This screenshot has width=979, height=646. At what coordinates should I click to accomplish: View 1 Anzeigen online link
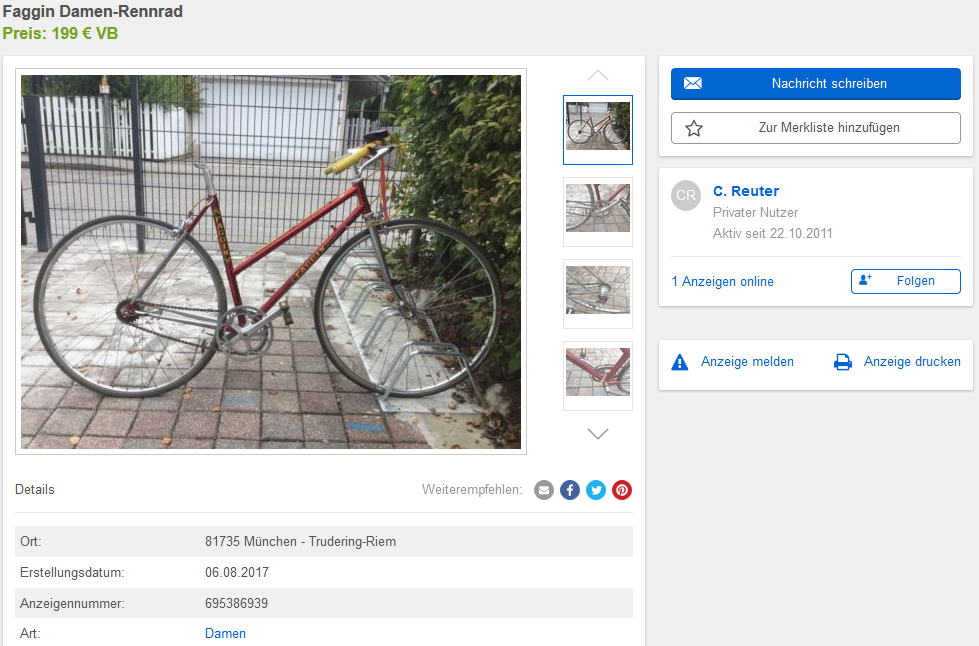click(x=722, y=281)
